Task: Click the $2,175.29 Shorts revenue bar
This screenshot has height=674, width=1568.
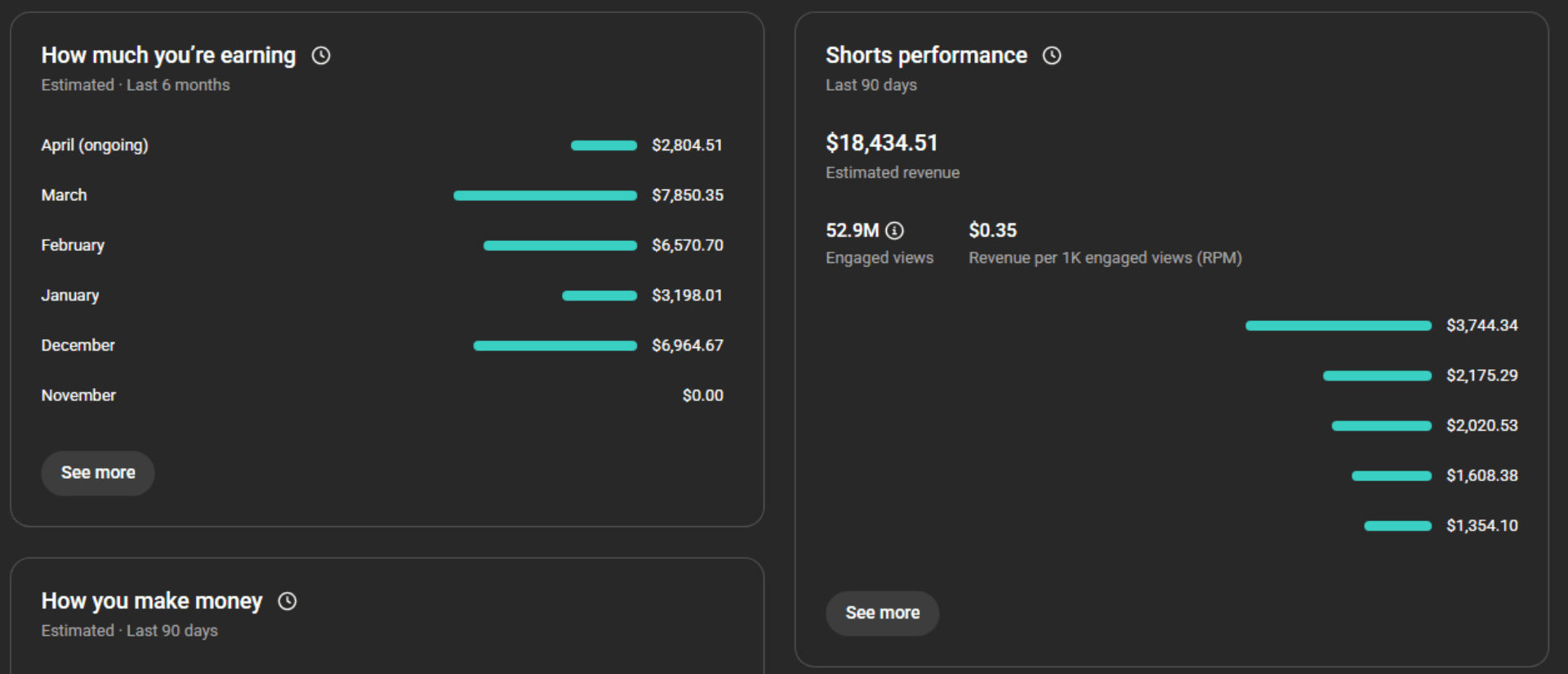Action: 1377,376
